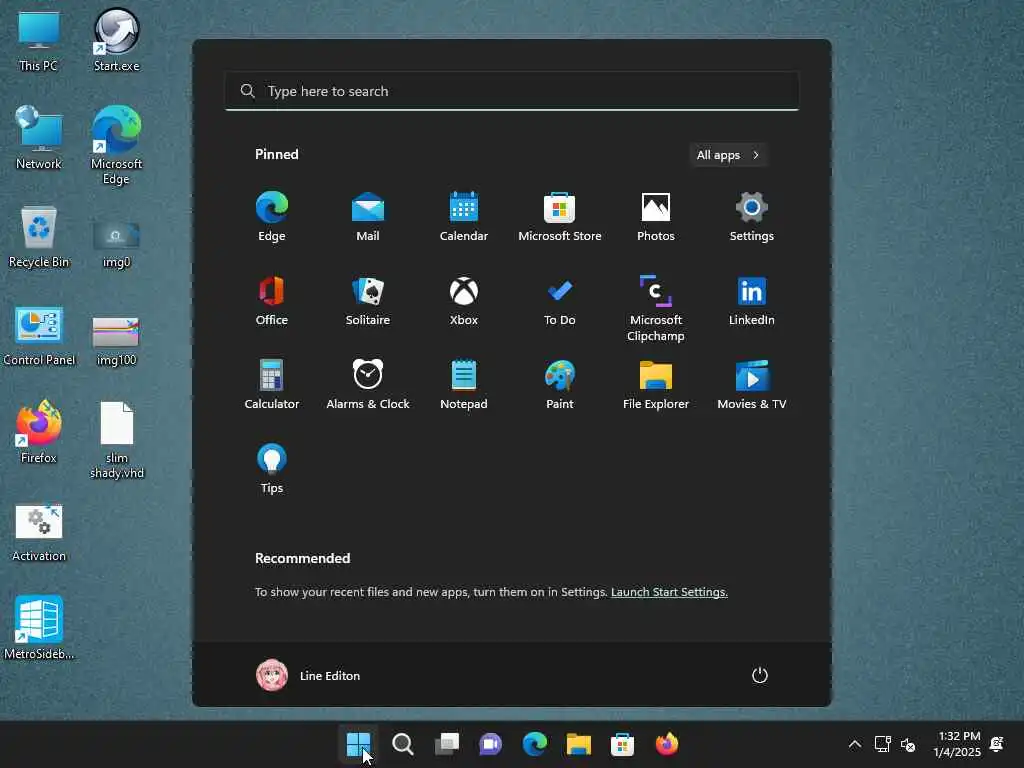Screen dimensions: 1024x768
Task: Launch Alarms & Clock
Action: tap(368, 385)
